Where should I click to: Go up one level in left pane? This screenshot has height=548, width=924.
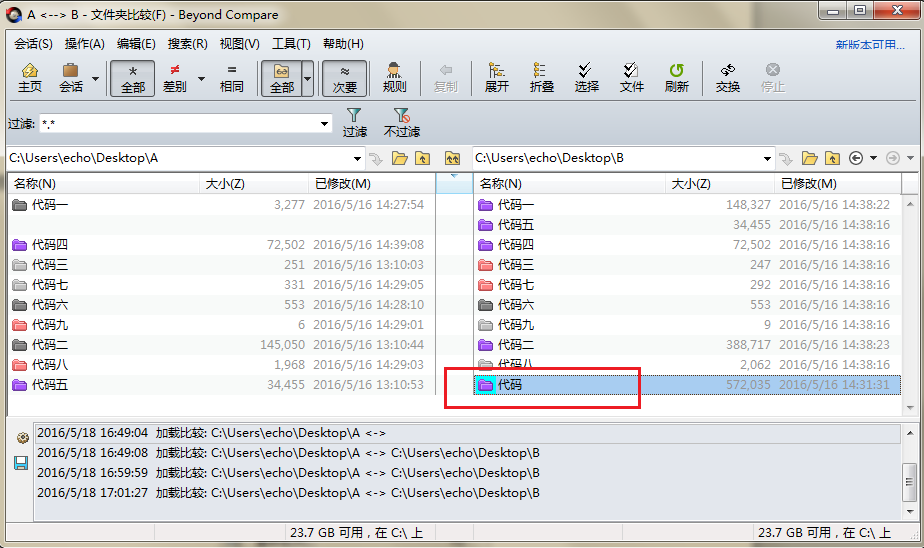pyautogui.click(x=423, y=159)
